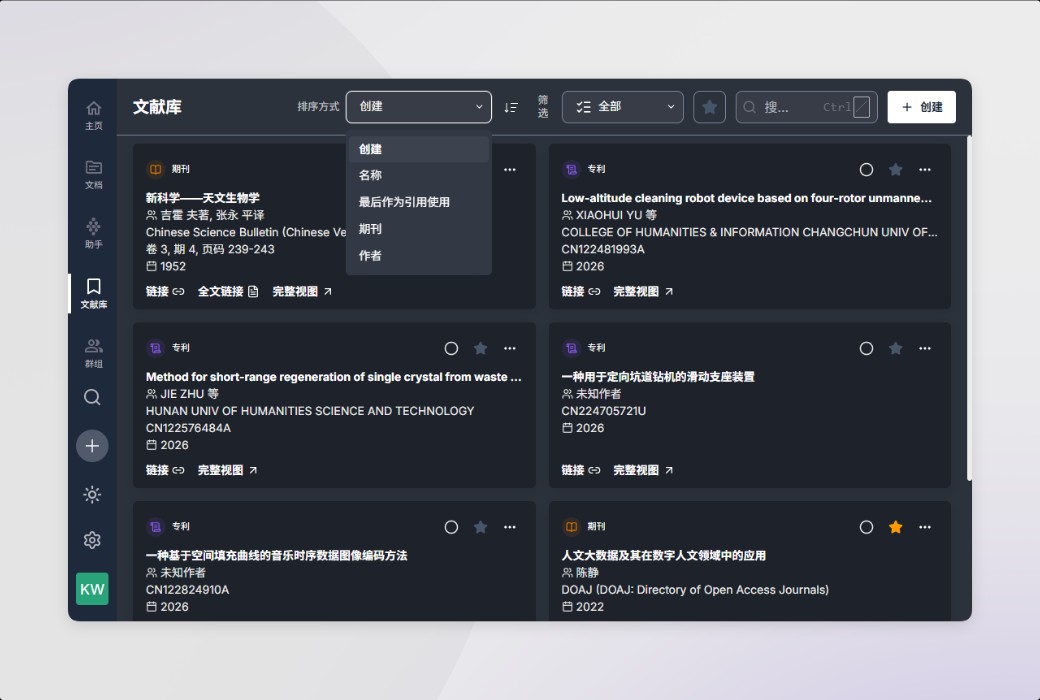Screen dimensions: 1040x700
Task: Select the 文献库 library bookmark icon
Action: pos(94,293)
